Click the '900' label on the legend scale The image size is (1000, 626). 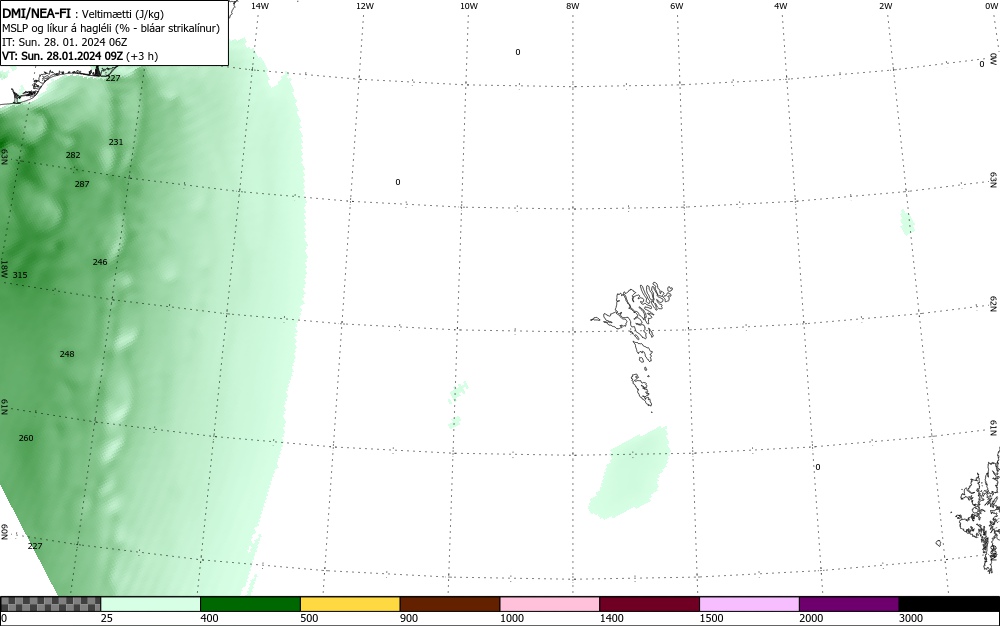tap(409, 618)
